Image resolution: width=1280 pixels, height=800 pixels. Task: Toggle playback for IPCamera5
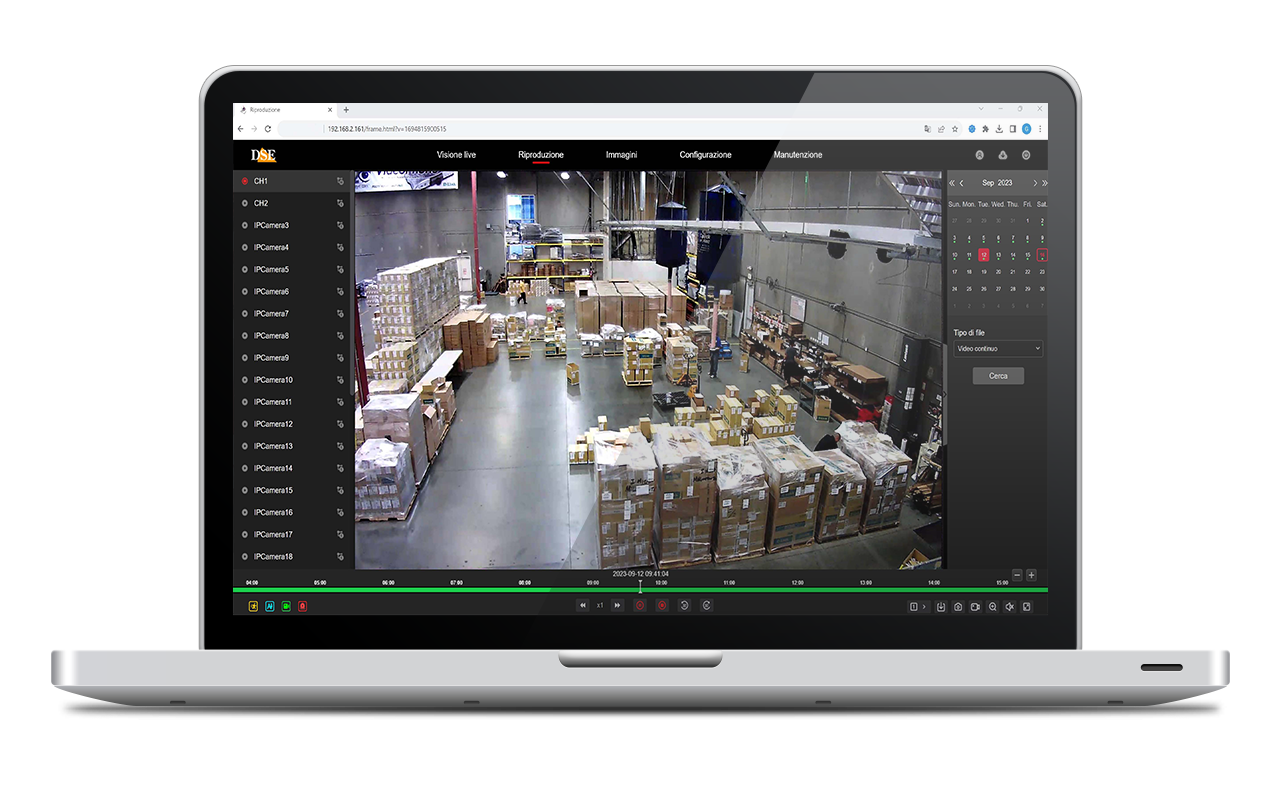(243, 269)
